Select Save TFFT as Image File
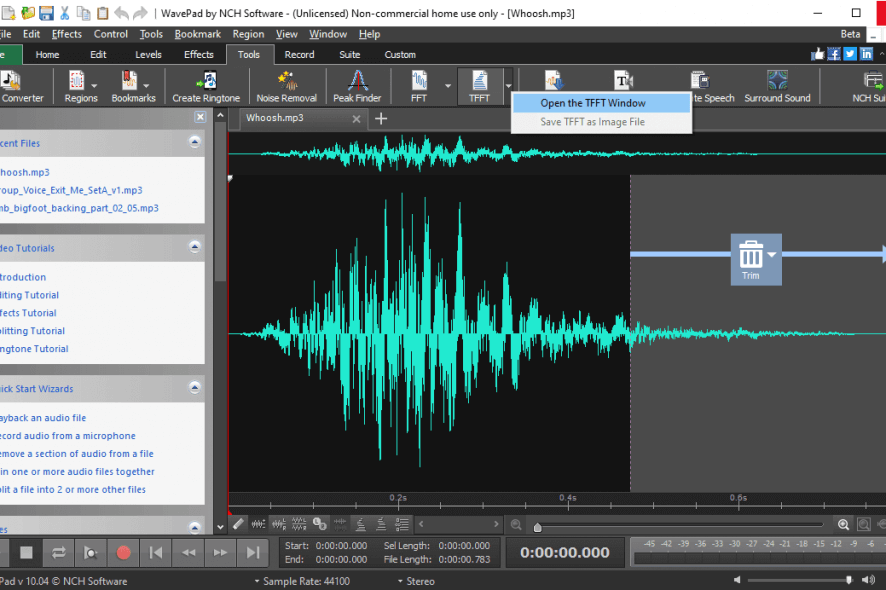Viewport: 886px width, 590px height. pyautogui.click(x=601, y=122)
